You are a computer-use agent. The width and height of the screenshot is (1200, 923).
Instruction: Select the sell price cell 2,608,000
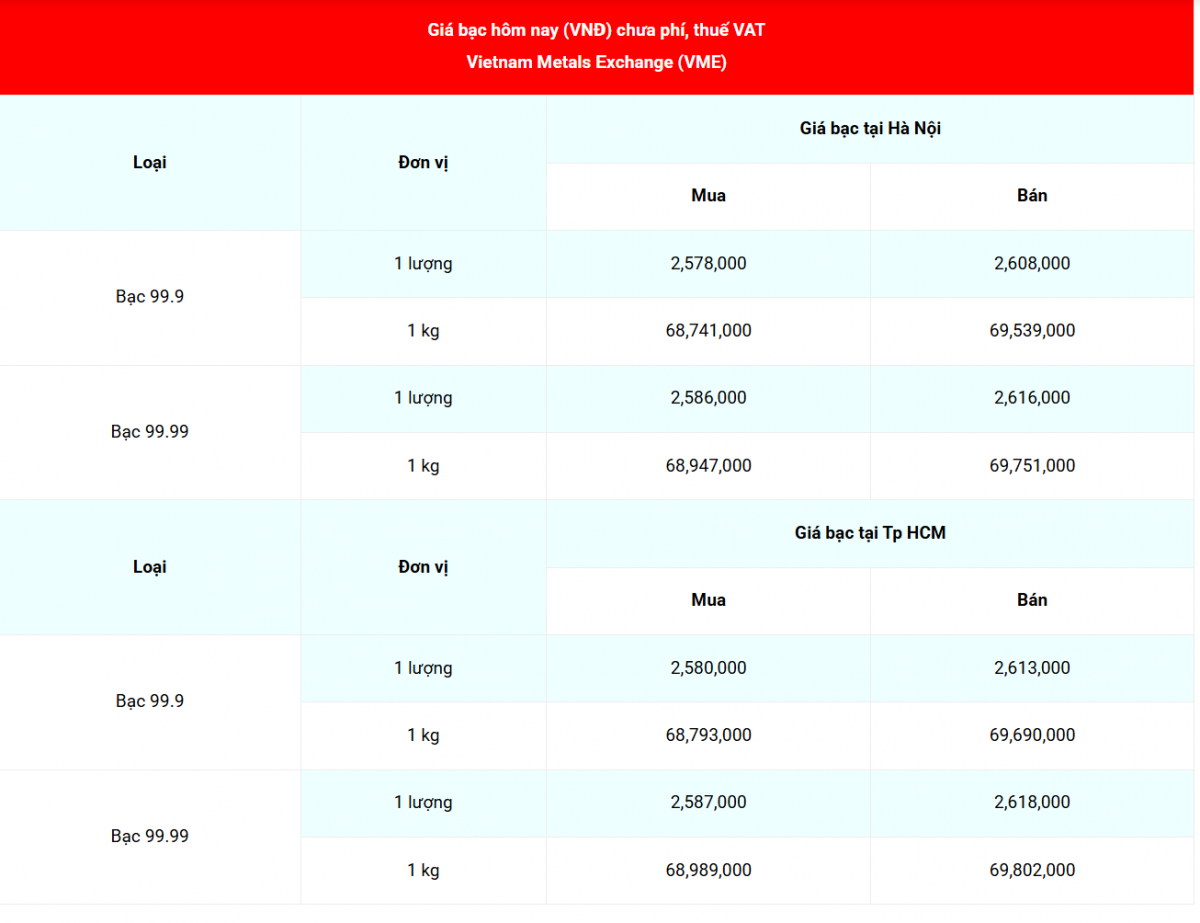1032,264
